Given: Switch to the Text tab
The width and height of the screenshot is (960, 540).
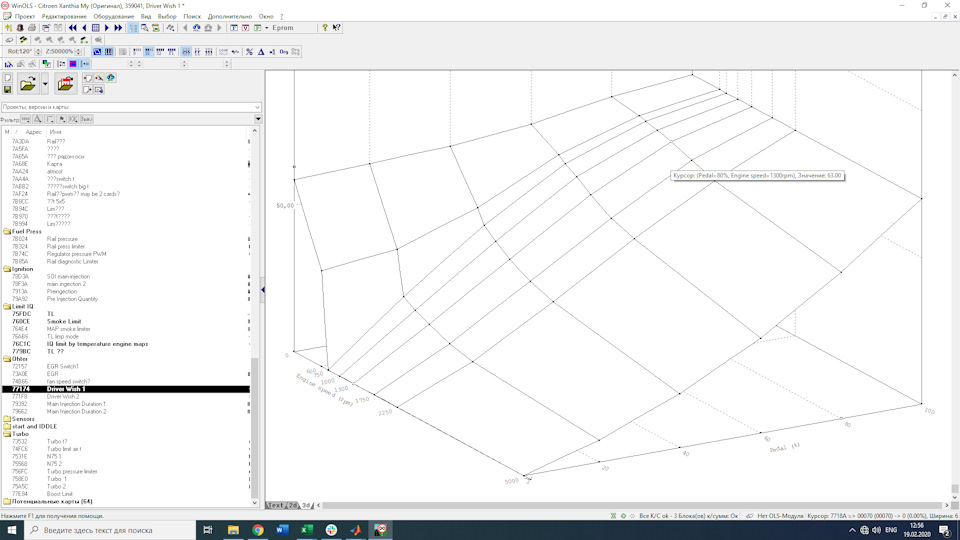Looking at the screenshot, I should pos(276,506).
